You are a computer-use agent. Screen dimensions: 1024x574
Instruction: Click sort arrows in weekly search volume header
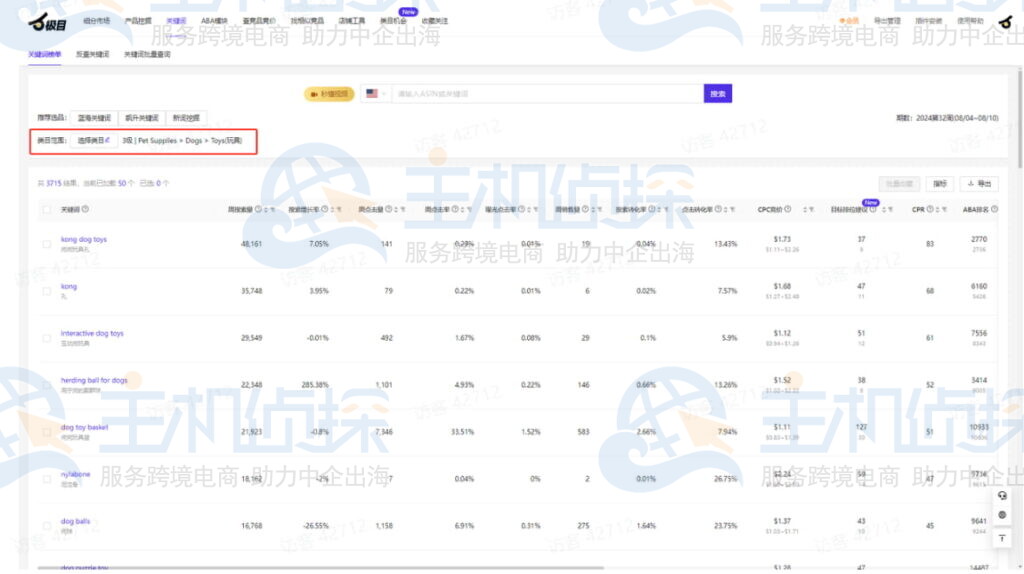266,210
